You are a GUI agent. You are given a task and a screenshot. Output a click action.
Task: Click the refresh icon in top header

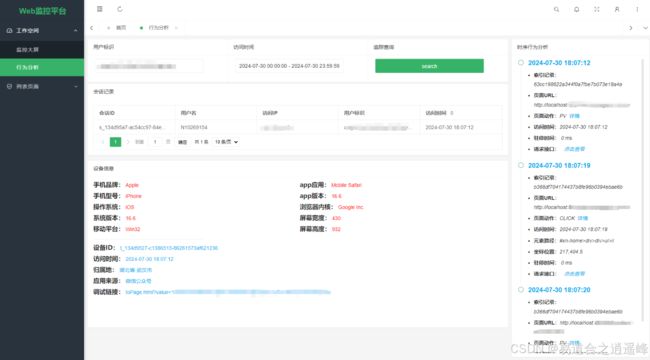[120, 9]
